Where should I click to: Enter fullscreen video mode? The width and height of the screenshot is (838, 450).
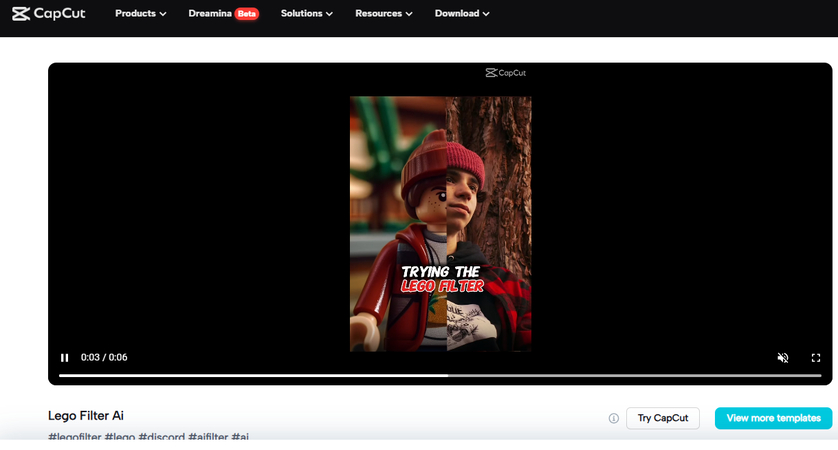point(816,358)
